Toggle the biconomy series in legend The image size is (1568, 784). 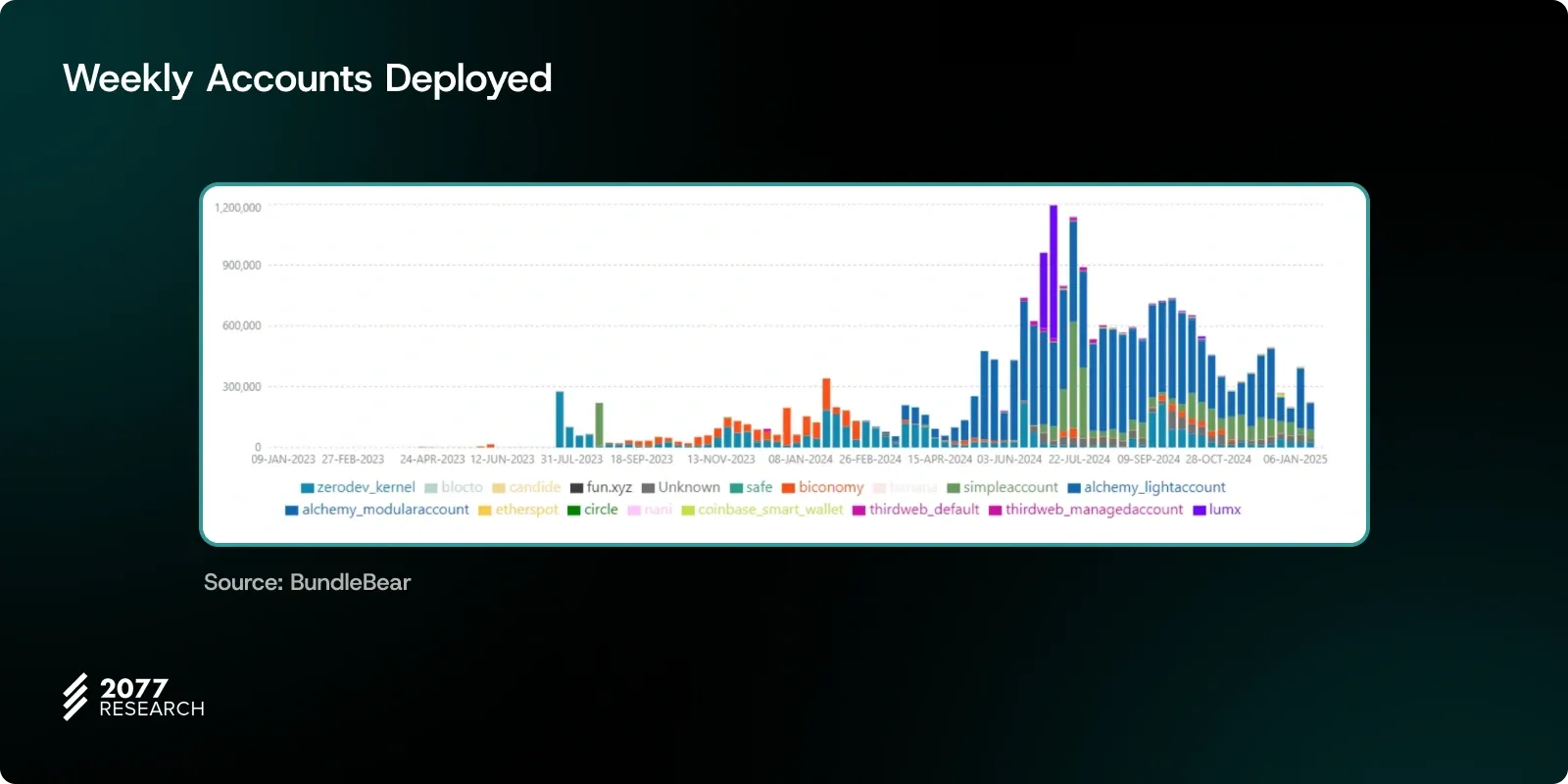pyautogui.click(x=830, y=487)
